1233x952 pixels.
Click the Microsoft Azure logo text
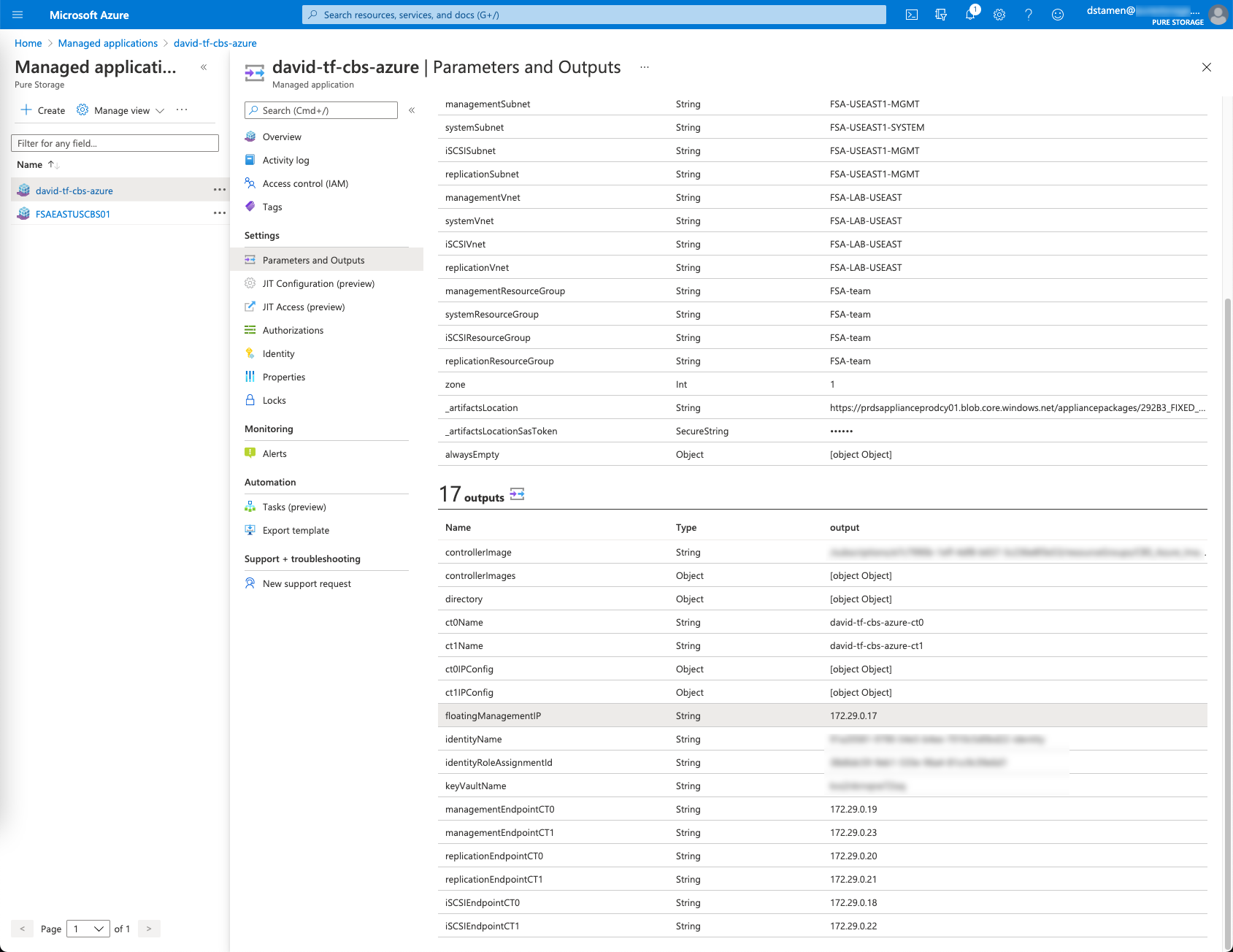[89, 15]
